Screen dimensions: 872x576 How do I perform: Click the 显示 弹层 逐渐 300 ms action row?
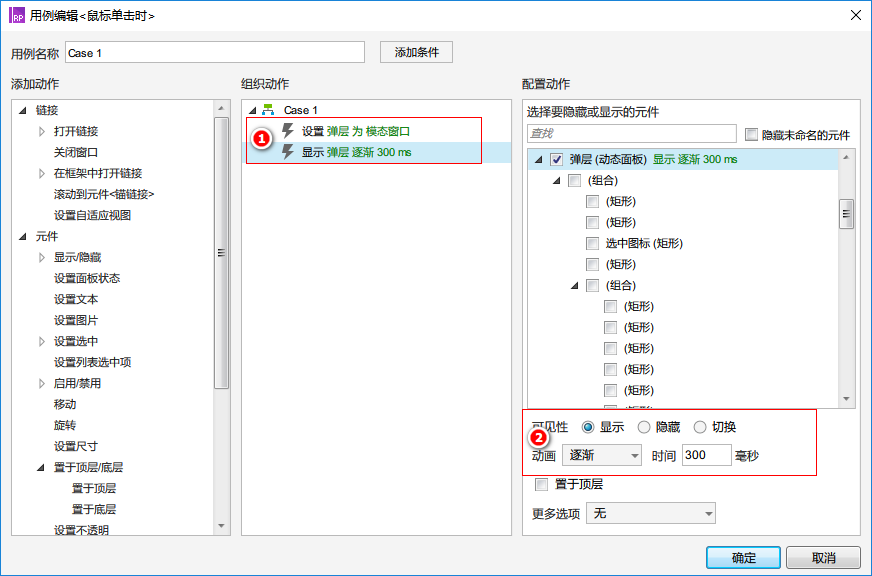coord(376,152)
